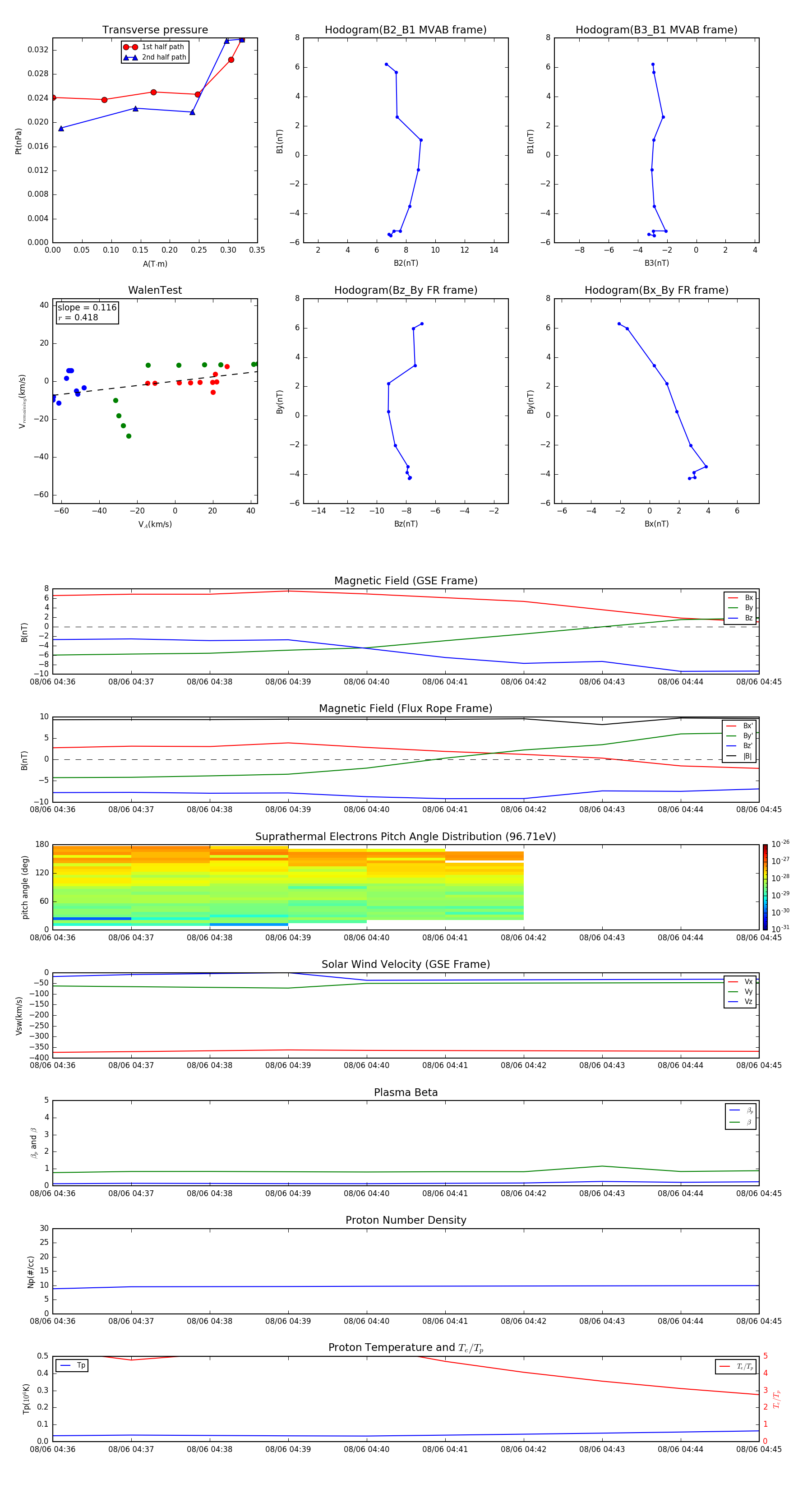Select the 'Hodogram(B2_B1 MVAB frame)' title
The image size is (812, 1489).
tap(406, 30)
